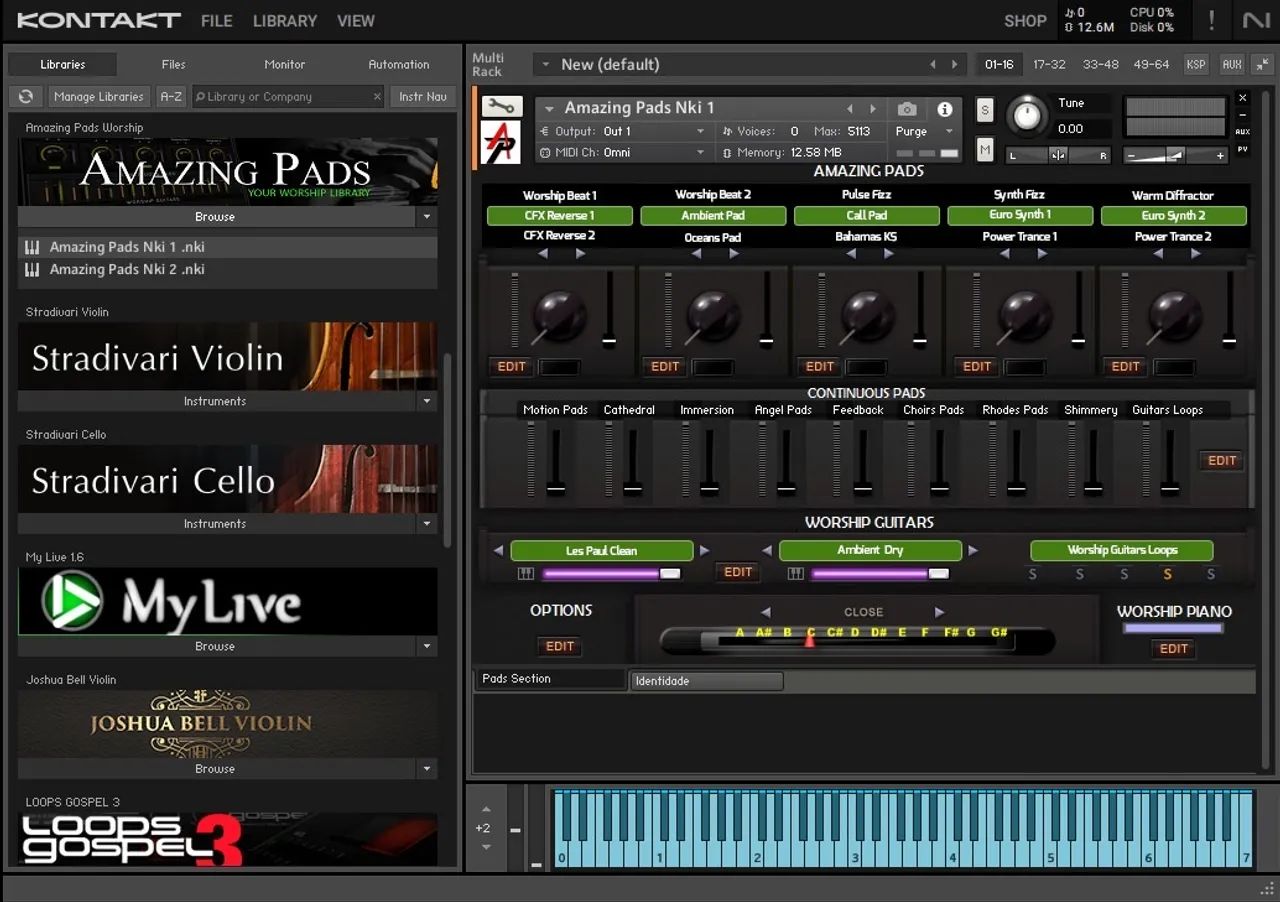Viewport: 1280px width, 902px height.
Task: Click EDIT under WORSHIP PIANO
Action: click(1173, 649)
